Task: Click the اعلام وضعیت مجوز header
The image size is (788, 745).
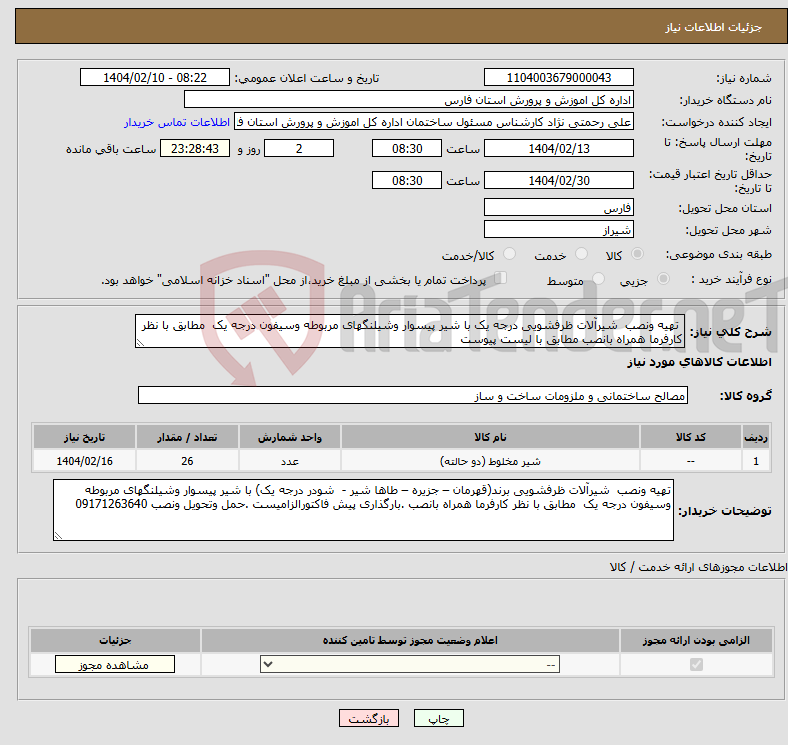Action: (410, 640)
